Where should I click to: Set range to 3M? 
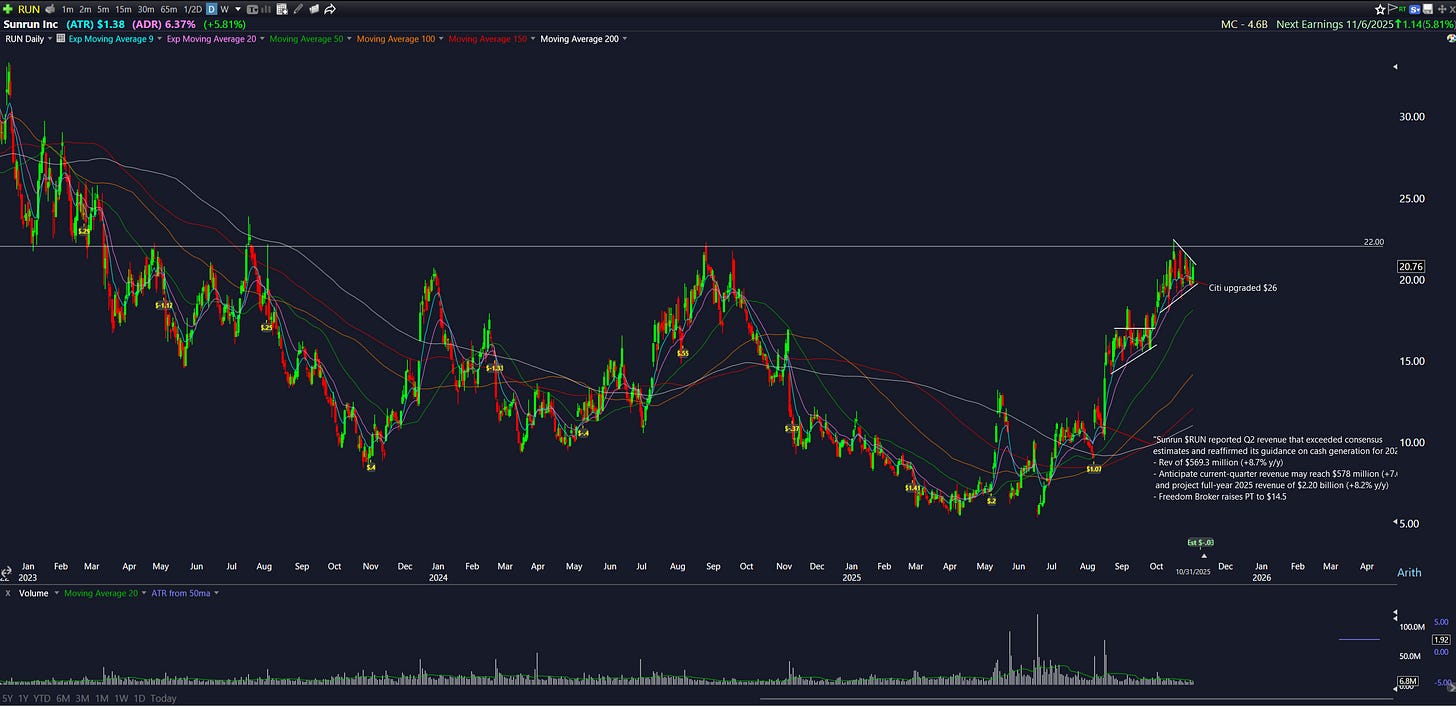pos(83,698)
